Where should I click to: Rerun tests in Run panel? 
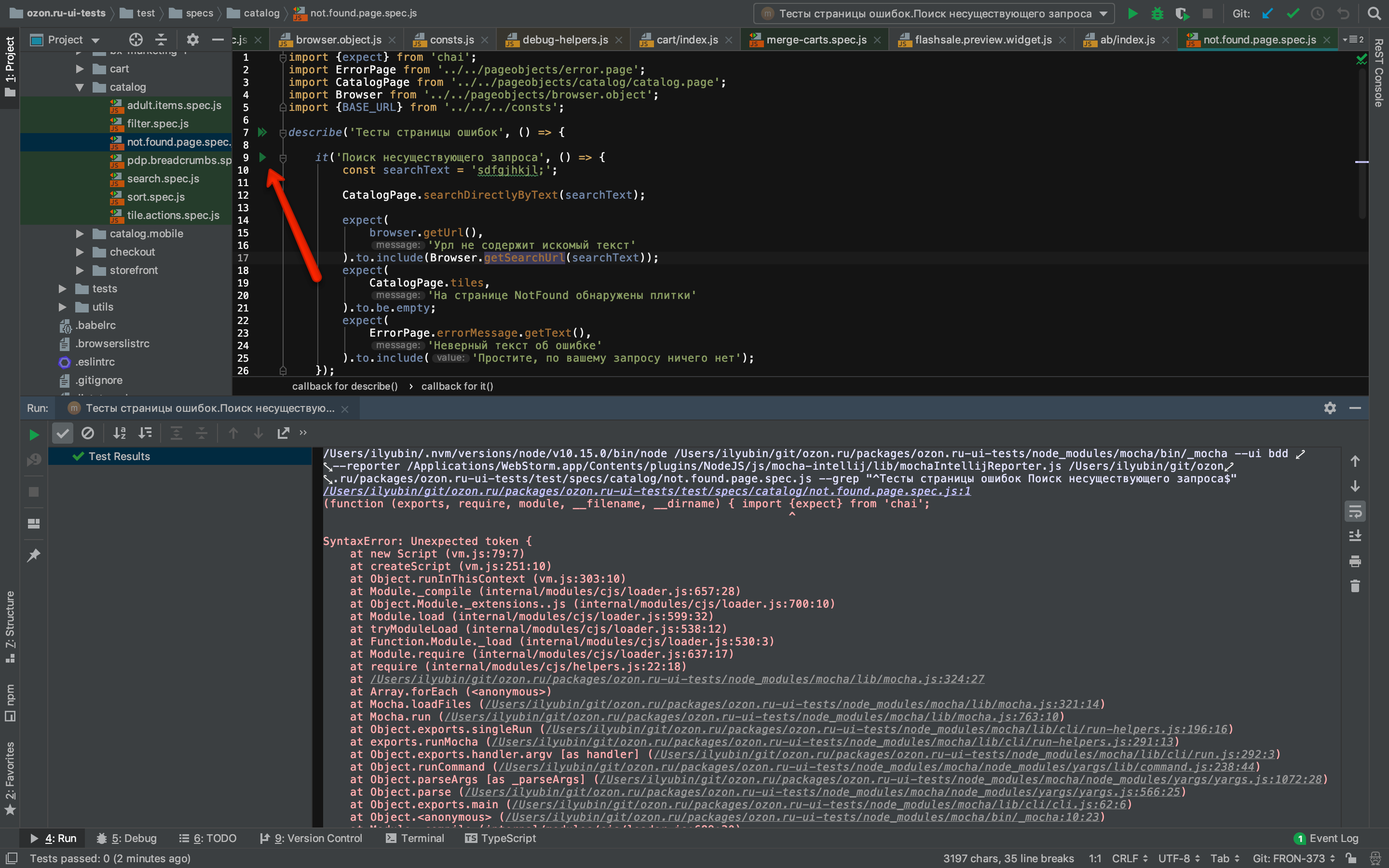34,434
